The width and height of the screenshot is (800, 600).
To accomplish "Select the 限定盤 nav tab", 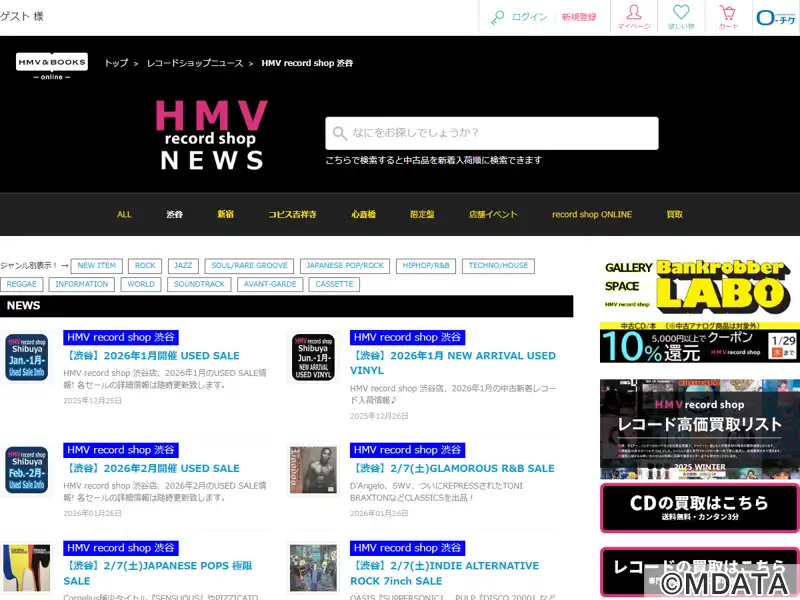I will [422, 214].
